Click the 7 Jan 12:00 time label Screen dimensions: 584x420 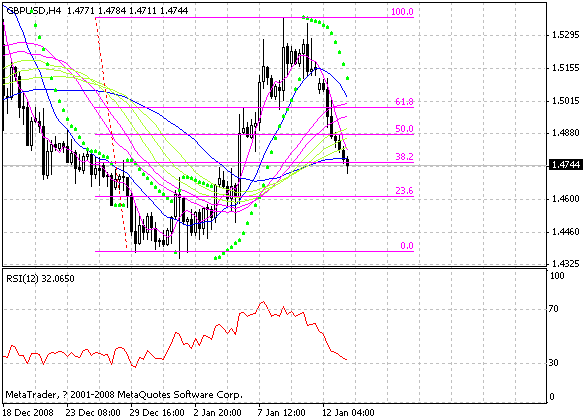[282, 413]
